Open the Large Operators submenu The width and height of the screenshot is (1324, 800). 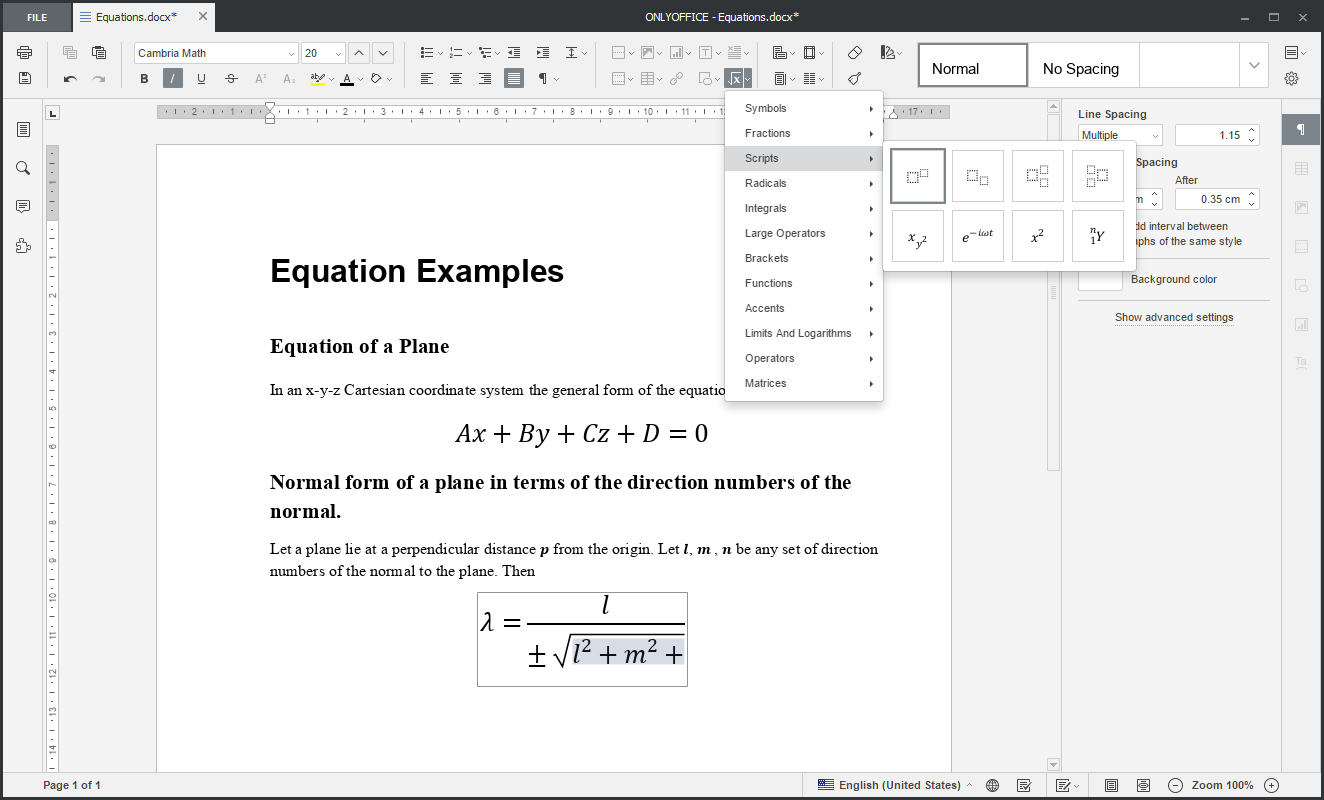pos(804,233)
